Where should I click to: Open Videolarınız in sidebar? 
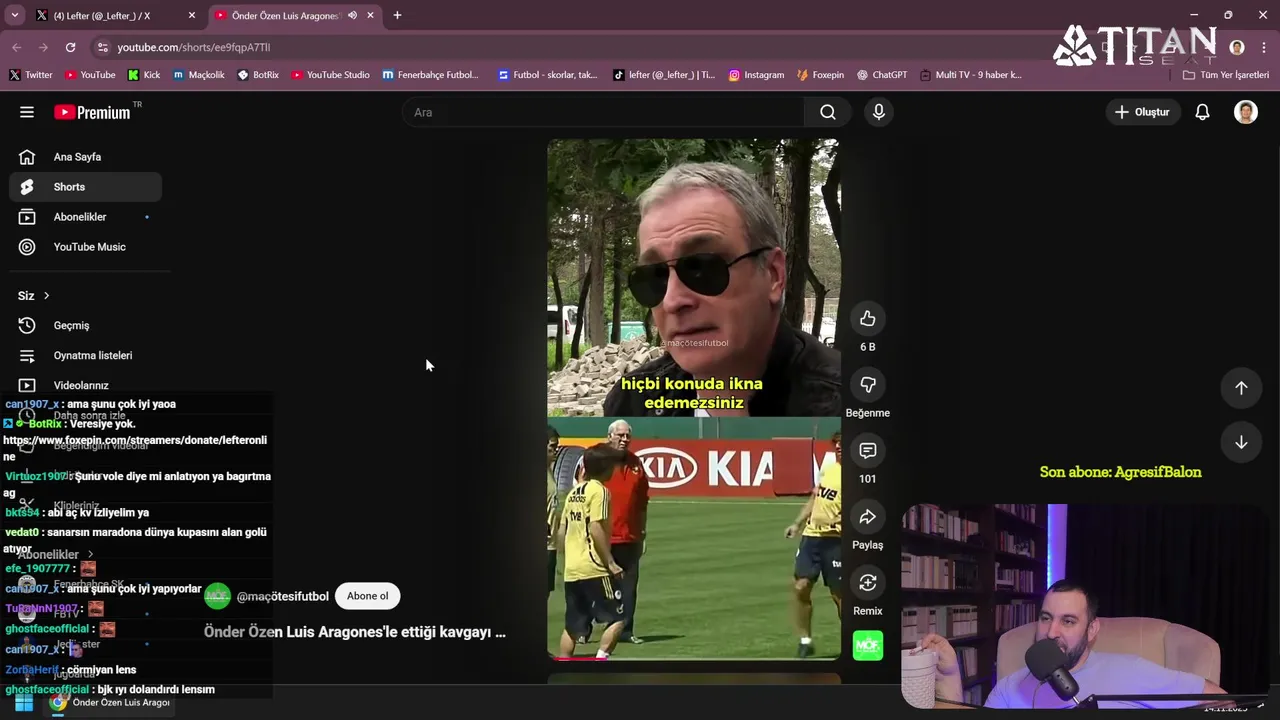pos(85,386)
